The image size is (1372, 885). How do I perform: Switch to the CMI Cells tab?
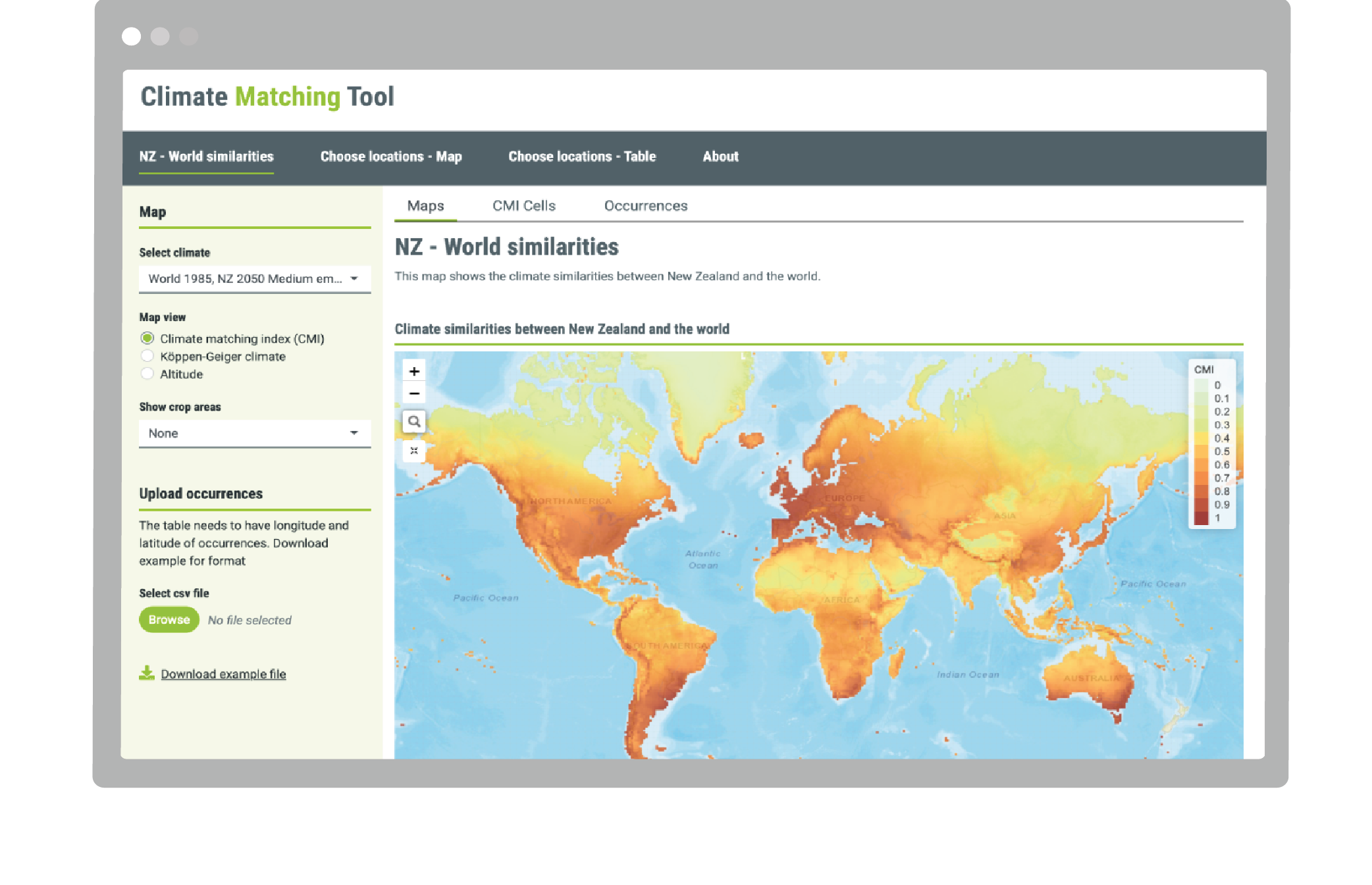click(523, 206)
